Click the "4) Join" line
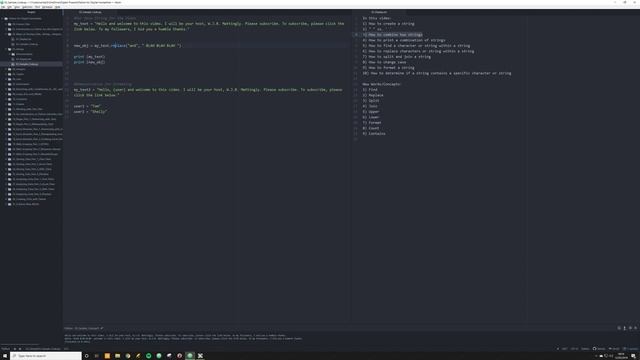Screen dimensions: 640x360 pyautogui.click(x=370, y=106)
